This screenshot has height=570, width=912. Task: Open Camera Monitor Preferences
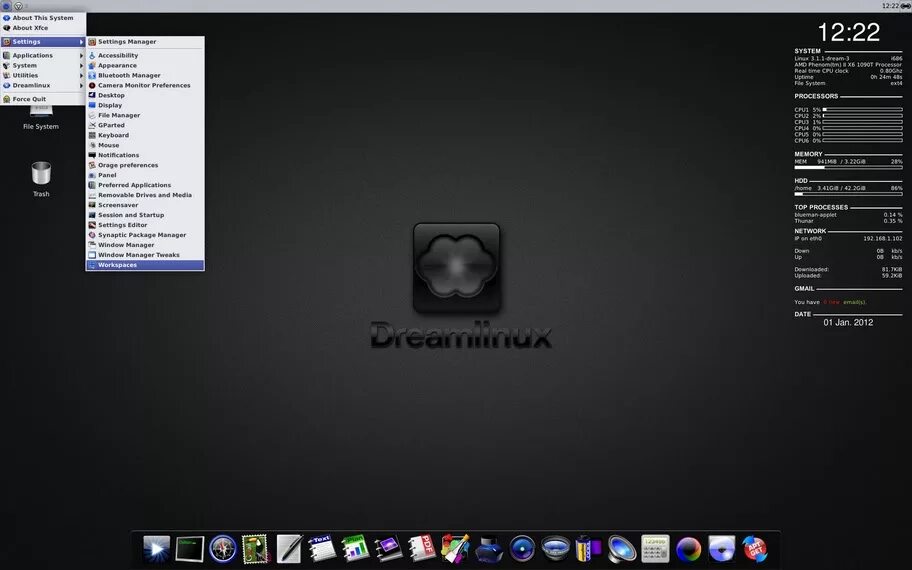(145, 85)
